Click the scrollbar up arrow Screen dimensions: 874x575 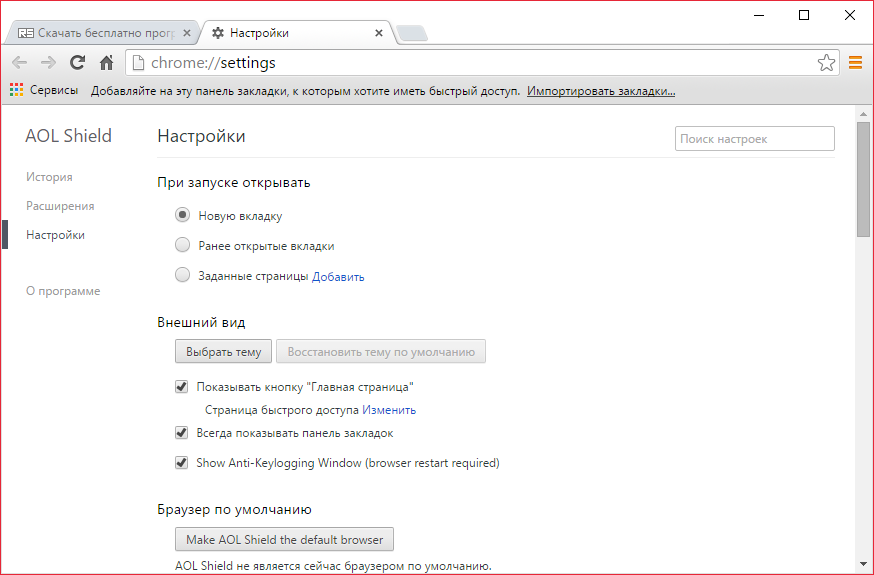tap(863, 114)
